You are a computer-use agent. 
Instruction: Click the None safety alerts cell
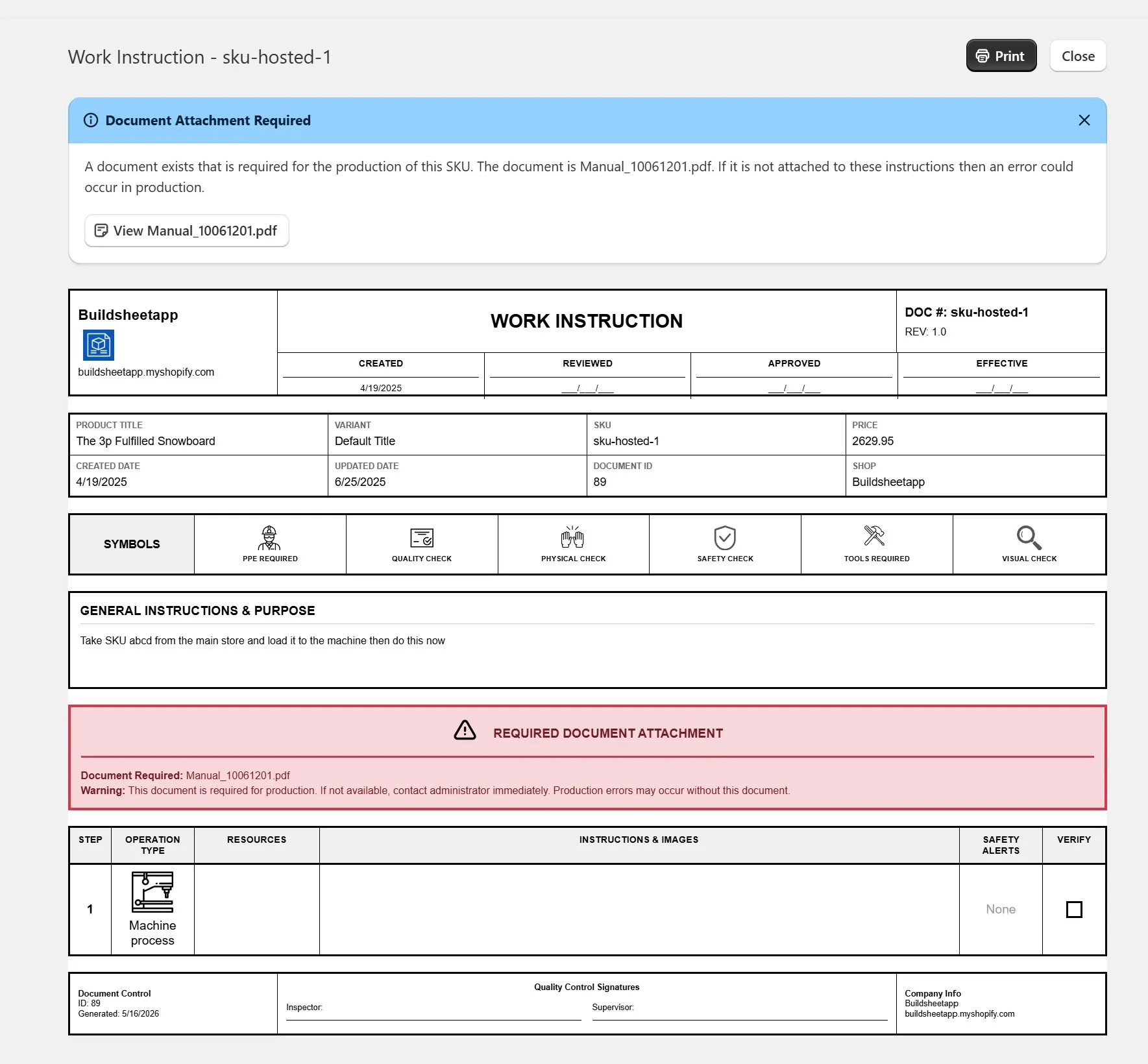(1001, 910)
